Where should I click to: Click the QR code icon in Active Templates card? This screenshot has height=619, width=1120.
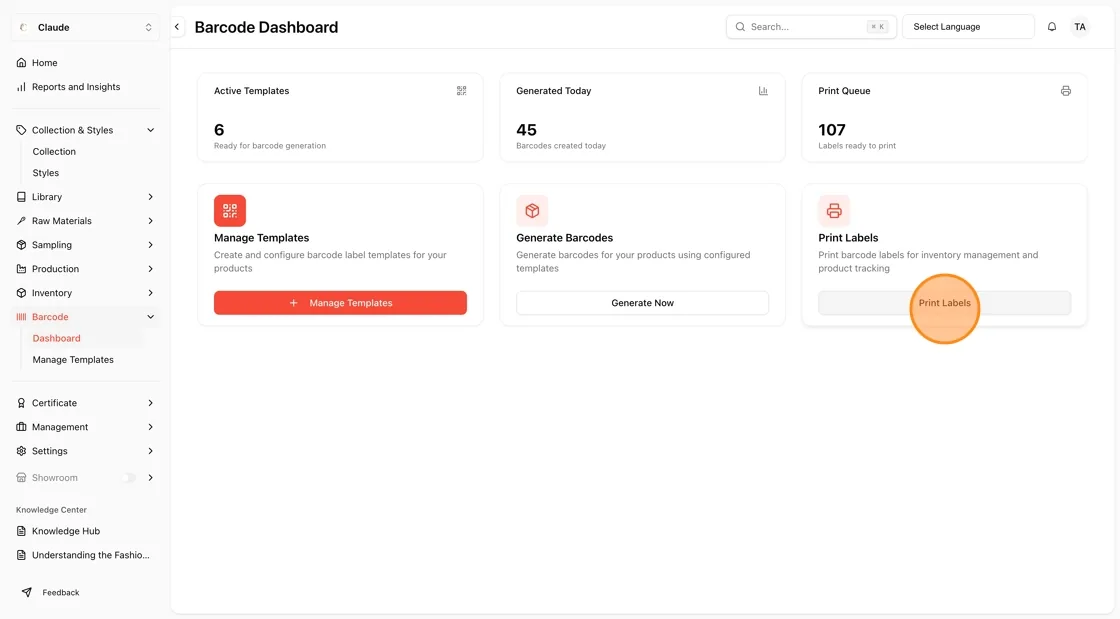(x=461, y=91)
